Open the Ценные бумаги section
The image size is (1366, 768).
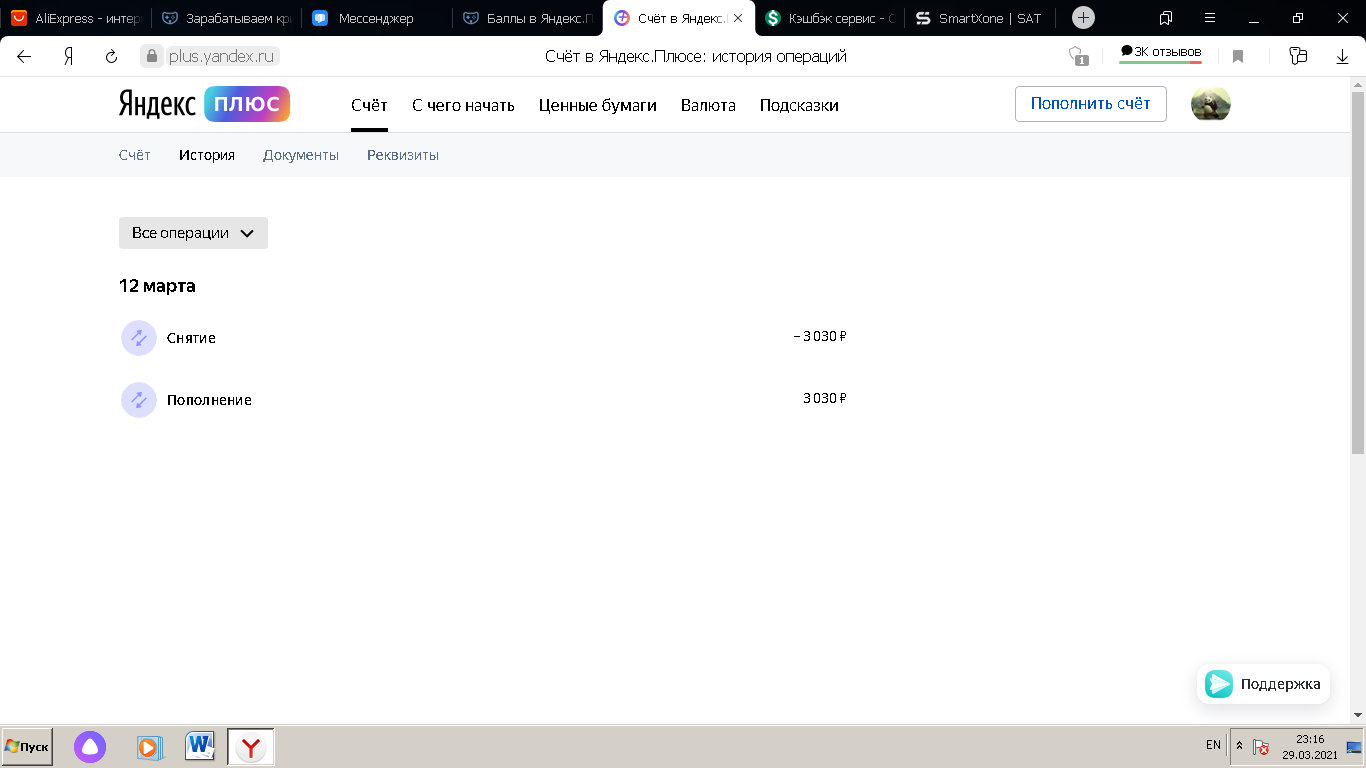598,105
